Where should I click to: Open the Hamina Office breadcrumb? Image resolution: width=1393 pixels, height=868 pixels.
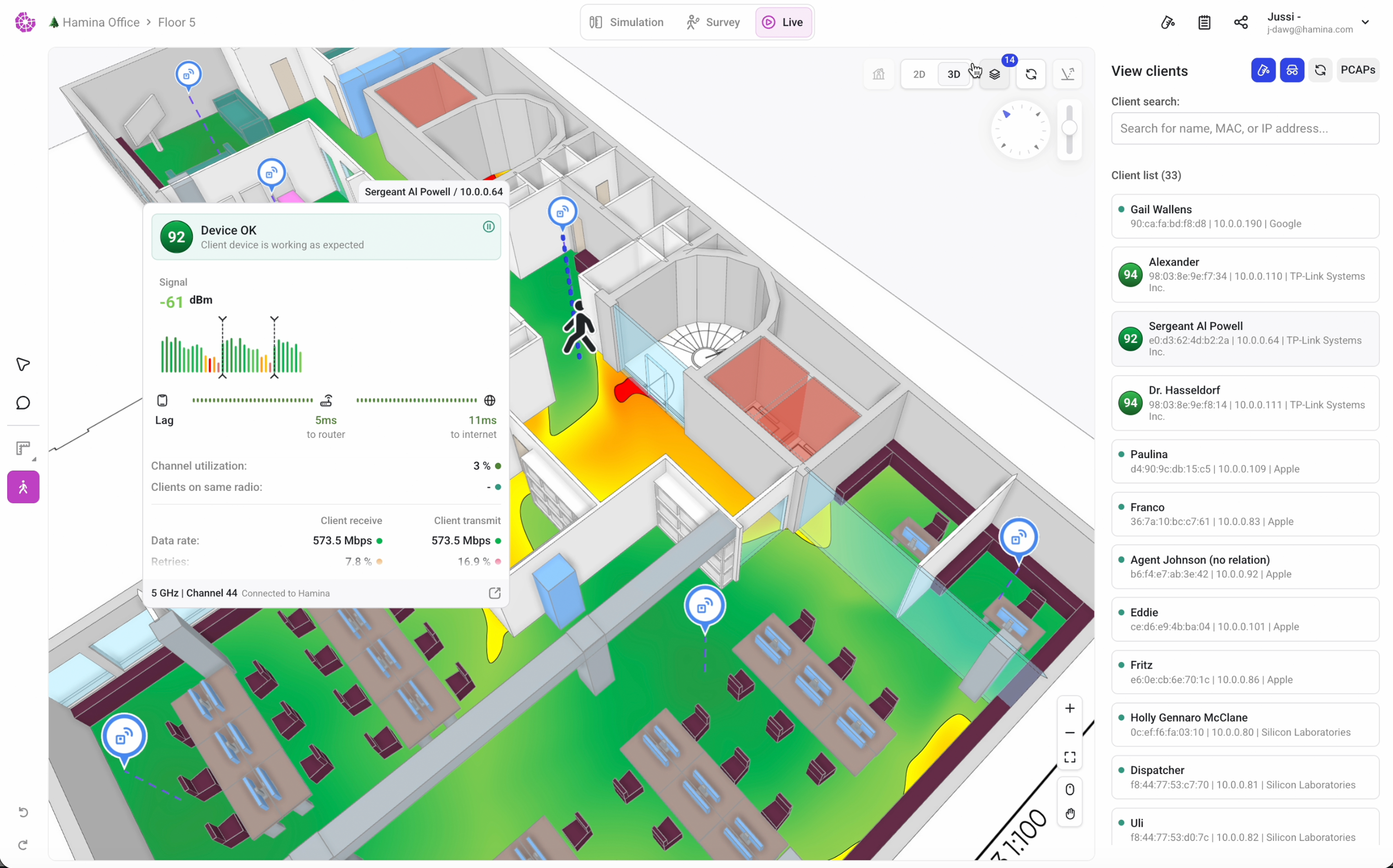pos(100,22)
